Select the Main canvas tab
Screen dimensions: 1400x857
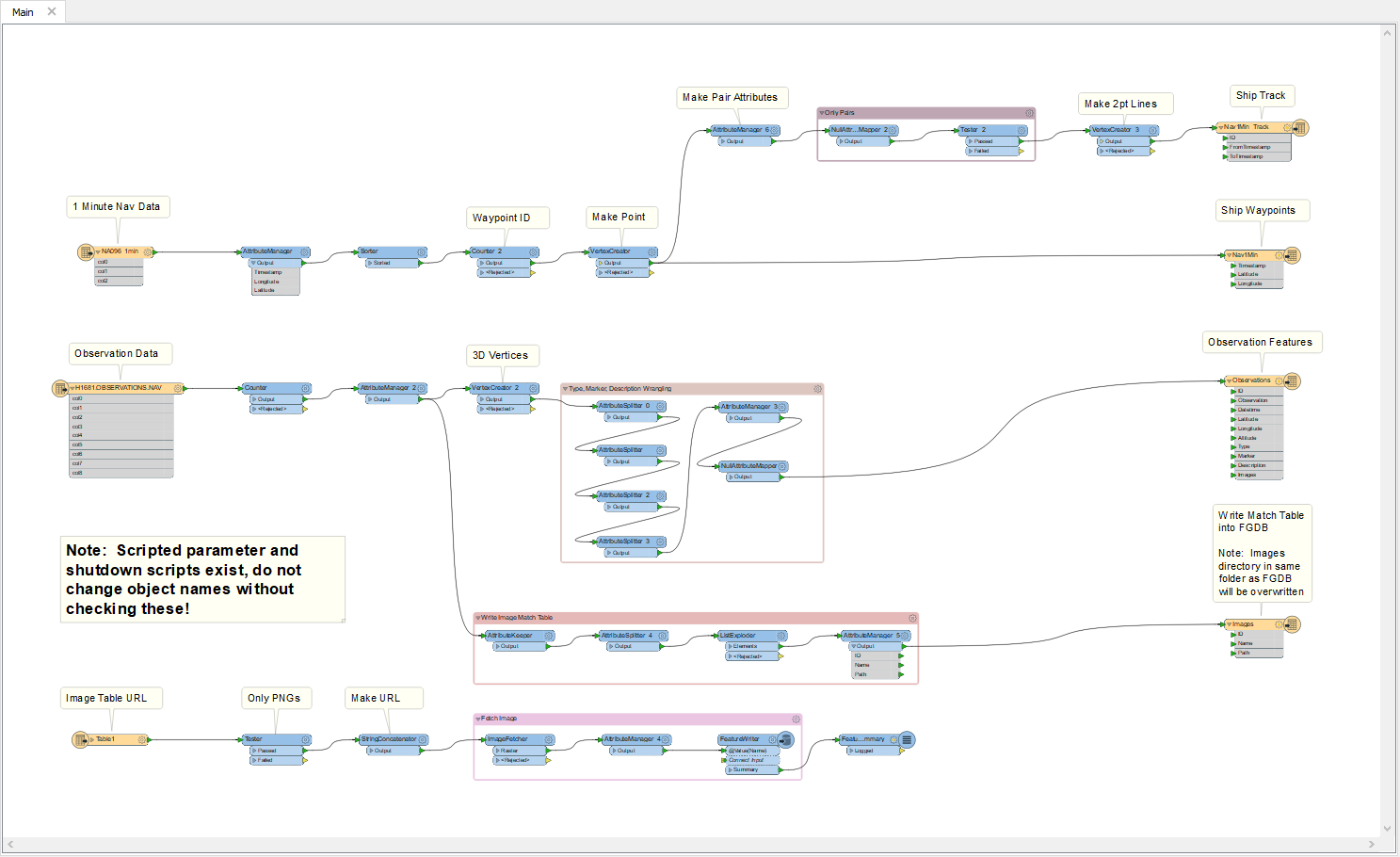tap(23, 12)
